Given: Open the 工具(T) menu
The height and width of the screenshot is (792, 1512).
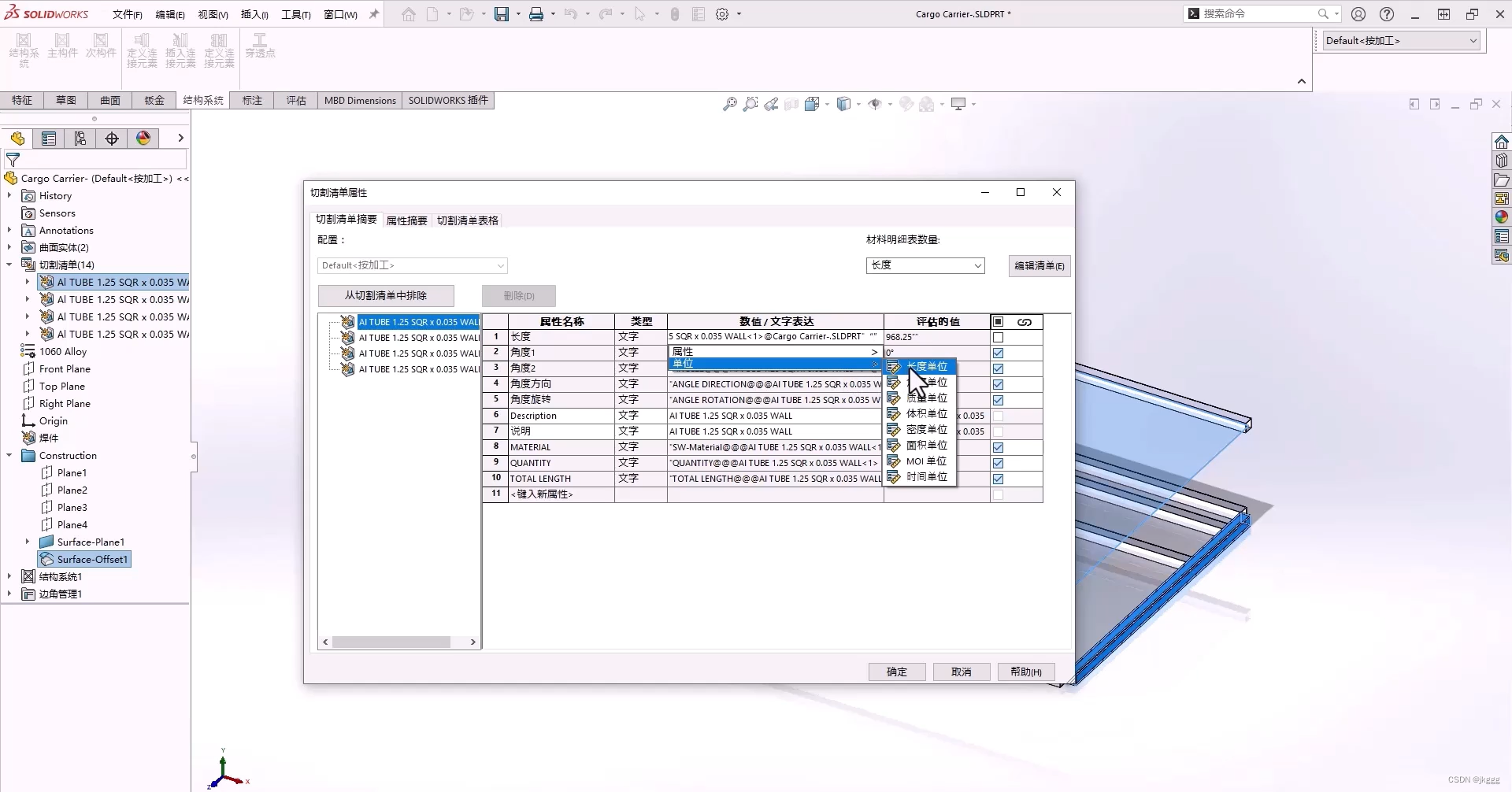Looking at the screenshot, I should 296,14.
